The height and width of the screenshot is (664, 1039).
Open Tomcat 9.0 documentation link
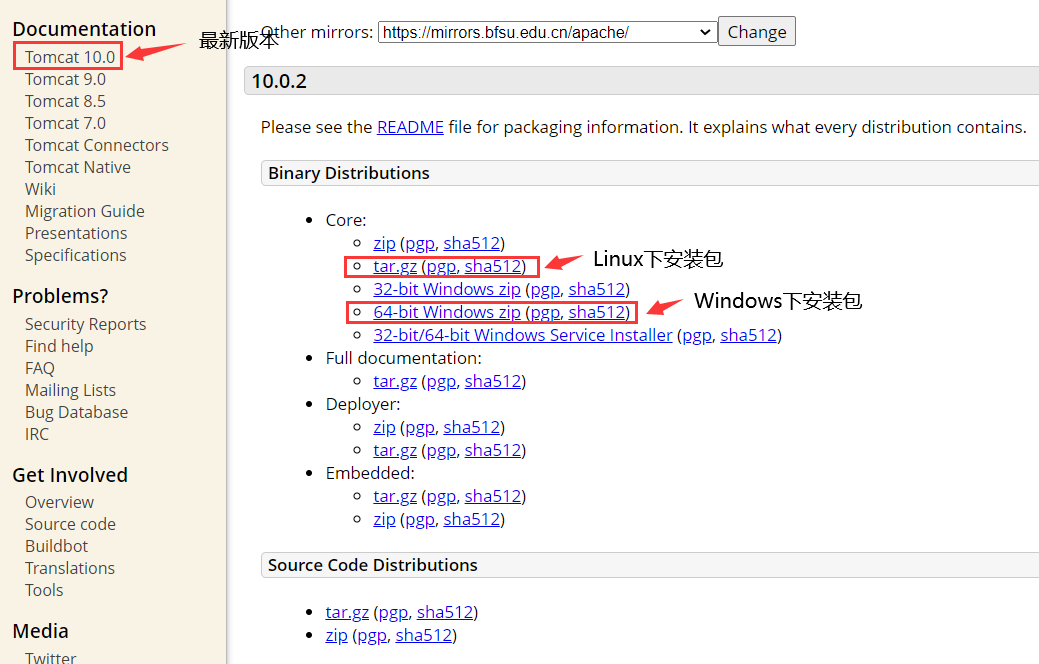(x=65, y=79)
